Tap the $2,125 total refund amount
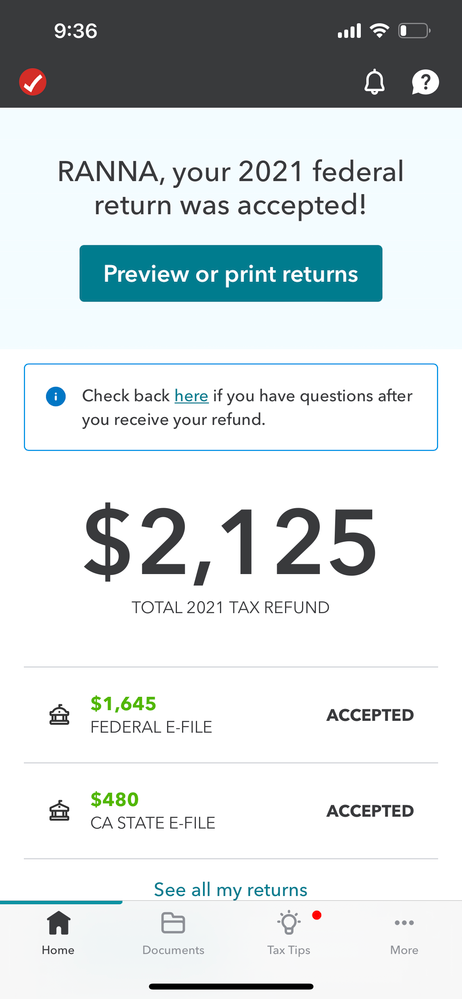462x999 pixels. click(231, 543)
